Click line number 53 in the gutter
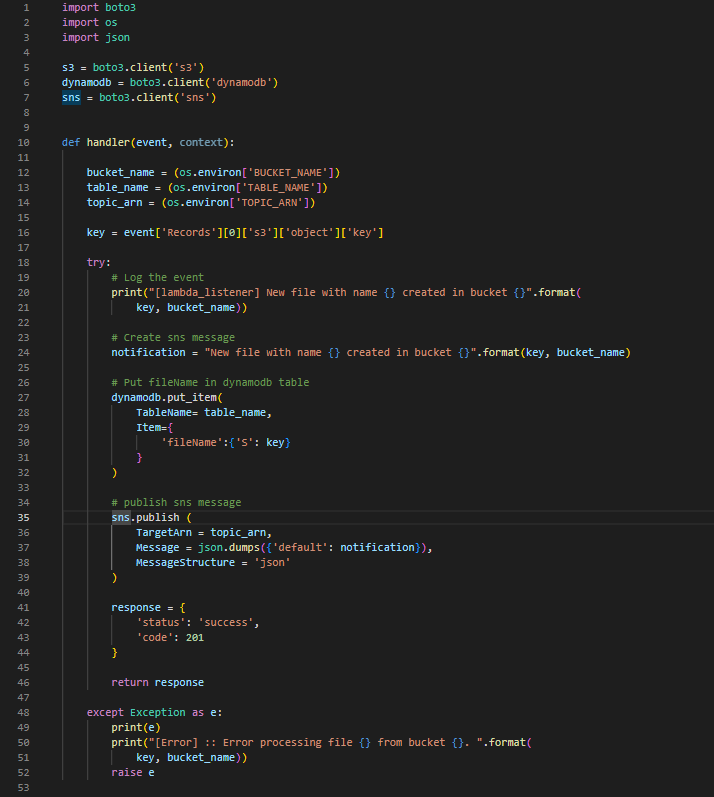Screen dimensions: 714x797 (23, 787)
